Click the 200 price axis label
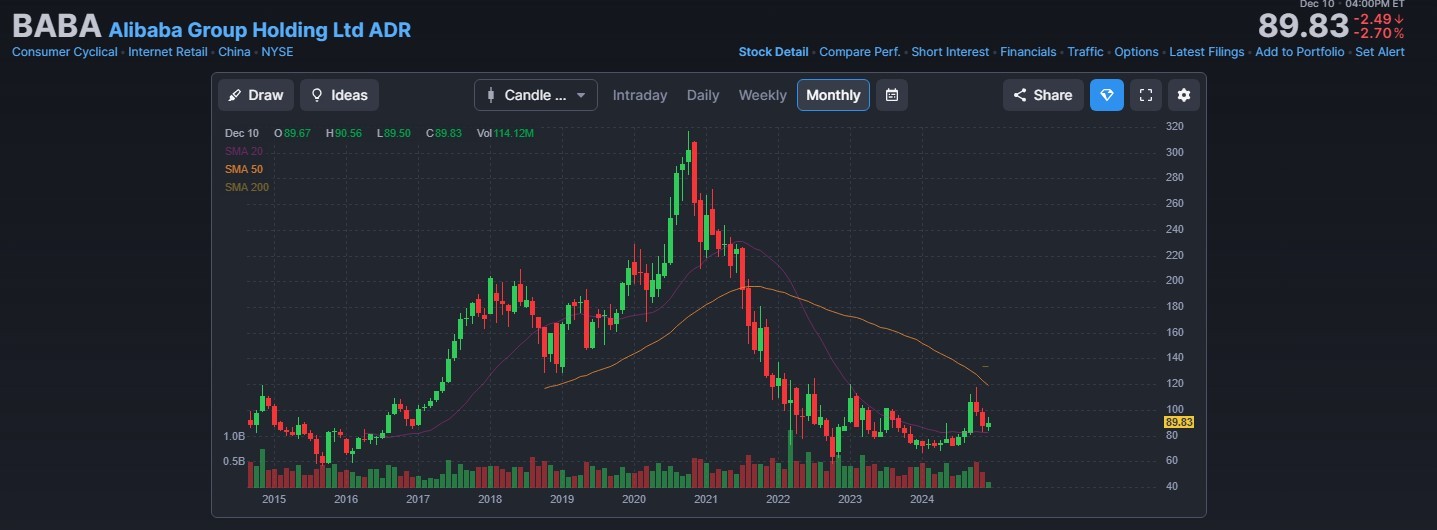 point(1175,281)
